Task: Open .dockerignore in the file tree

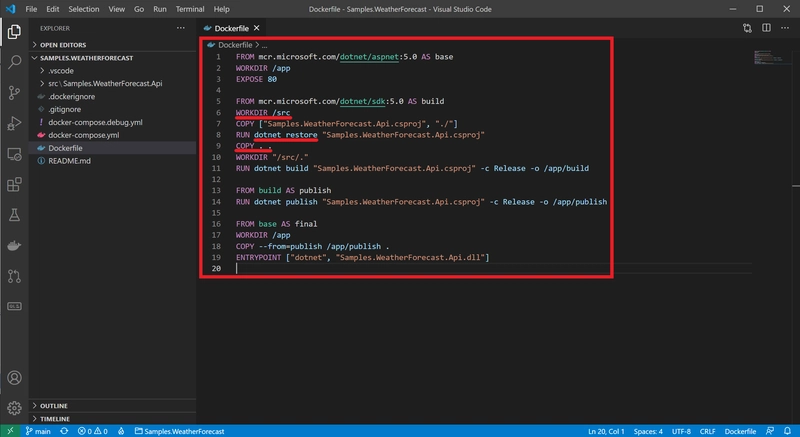Action: (112, 96)
